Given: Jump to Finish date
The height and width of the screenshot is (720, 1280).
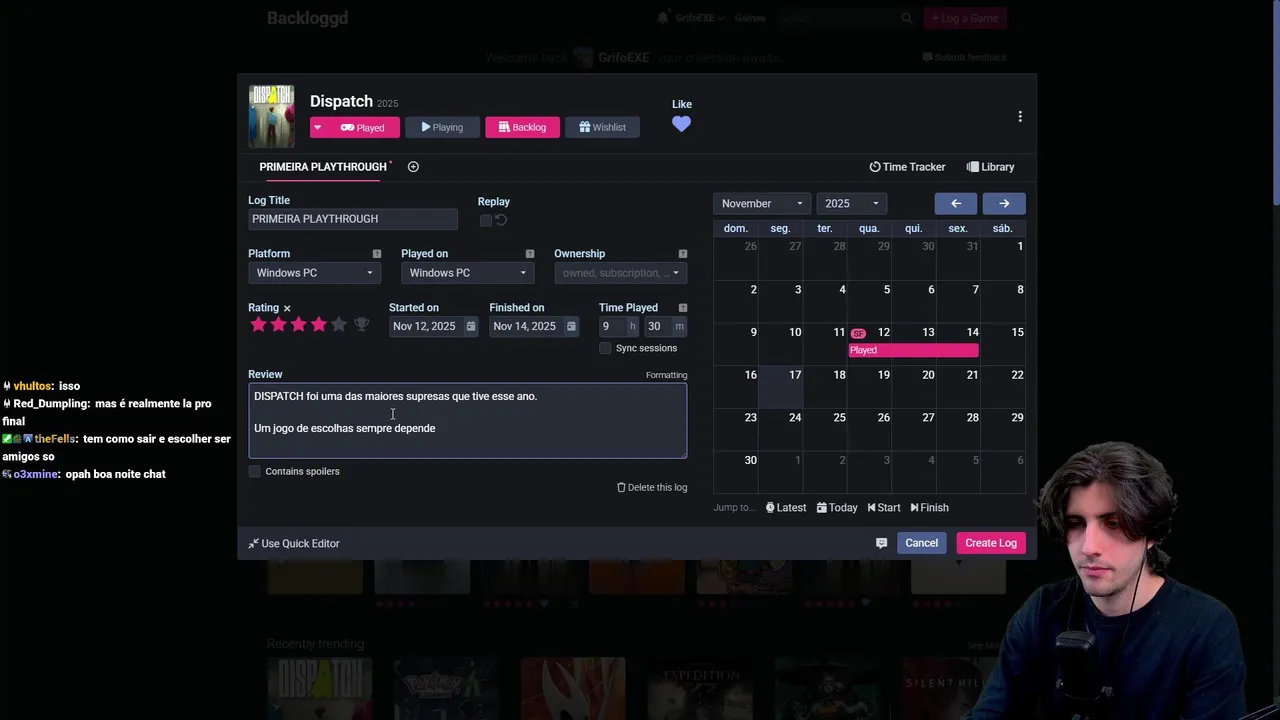Looking at the screenshot, I should click(929, 508).
